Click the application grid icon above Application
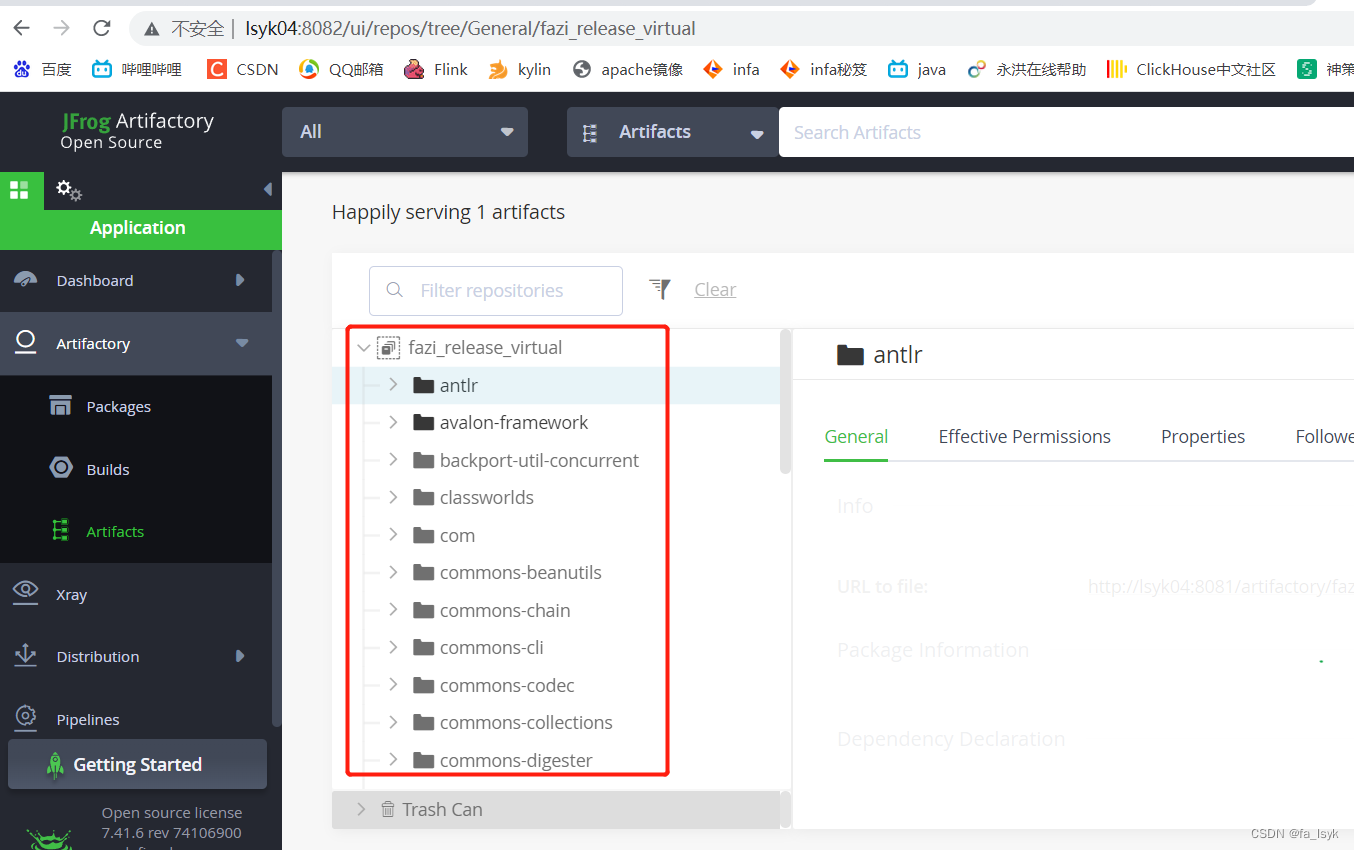The width and height of the screenshot is (1354, 850). pos(18,190)
